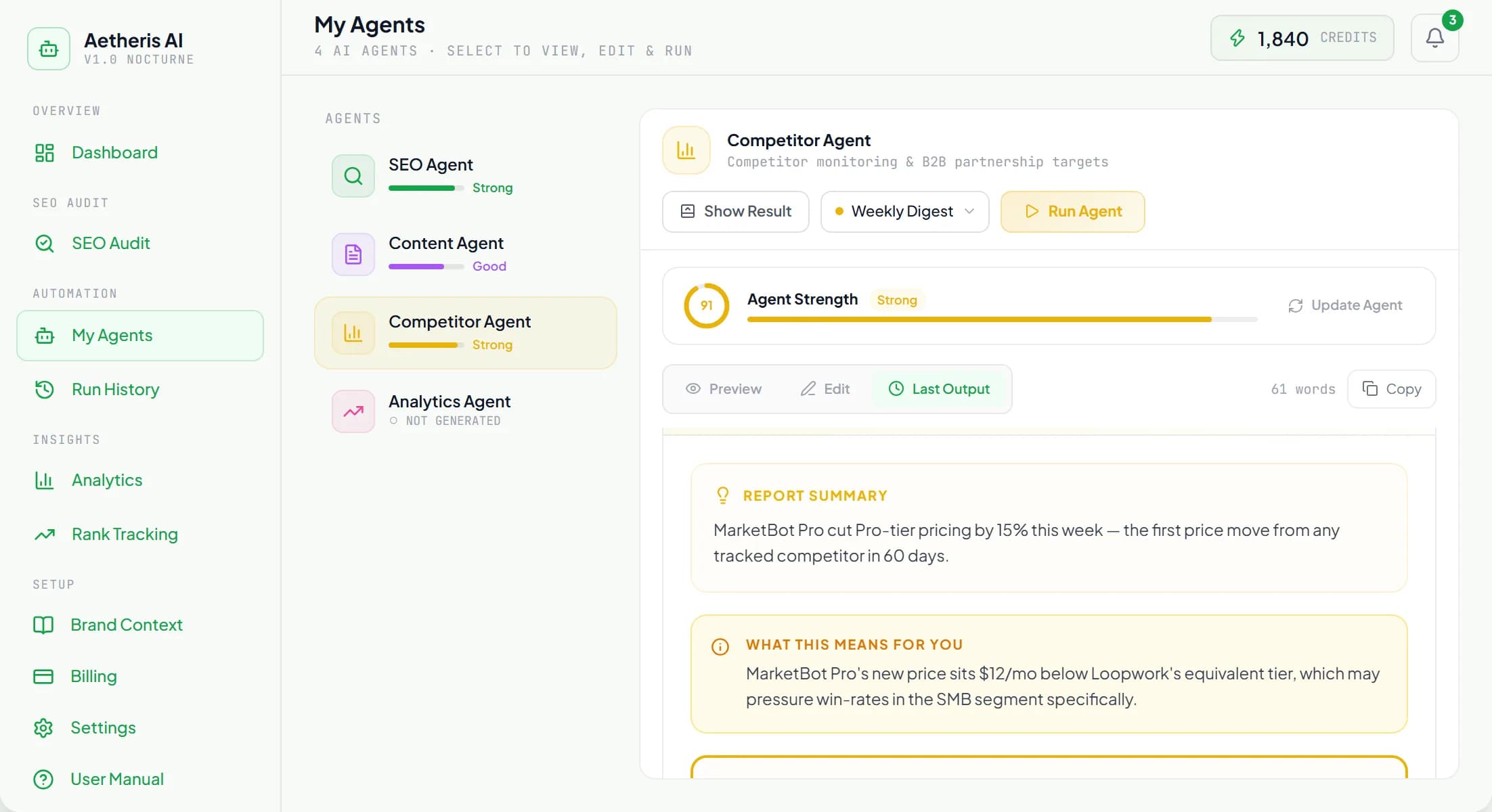Click the 61 words count
The height and width of the screenshot is (812, 1492).
click(x=1303, y=389)
